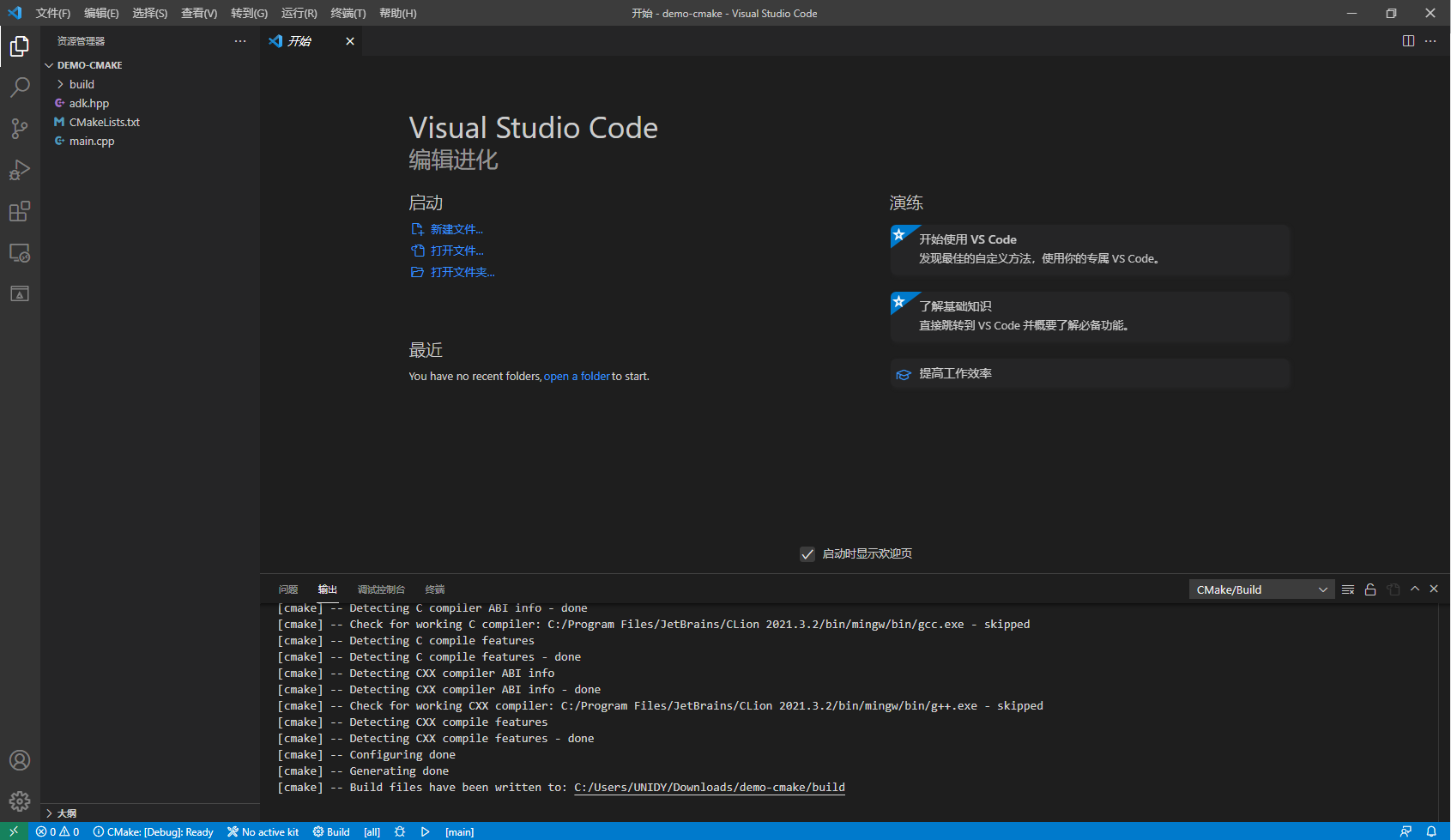Select the 开始 editor tab

pyautogui.click(x=311, y=41)
